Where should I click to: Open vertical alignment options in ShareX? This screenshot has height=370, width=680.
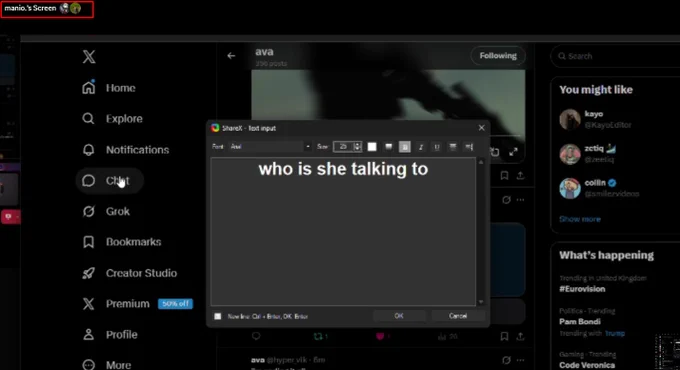469,147
